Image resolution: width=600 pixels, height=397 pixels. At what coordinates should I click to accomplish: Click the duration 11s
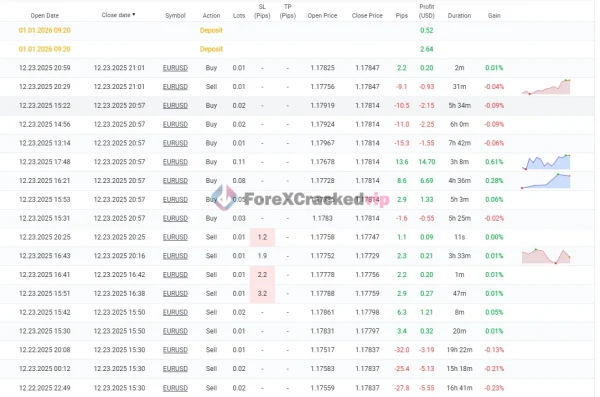tap(459, 237)
